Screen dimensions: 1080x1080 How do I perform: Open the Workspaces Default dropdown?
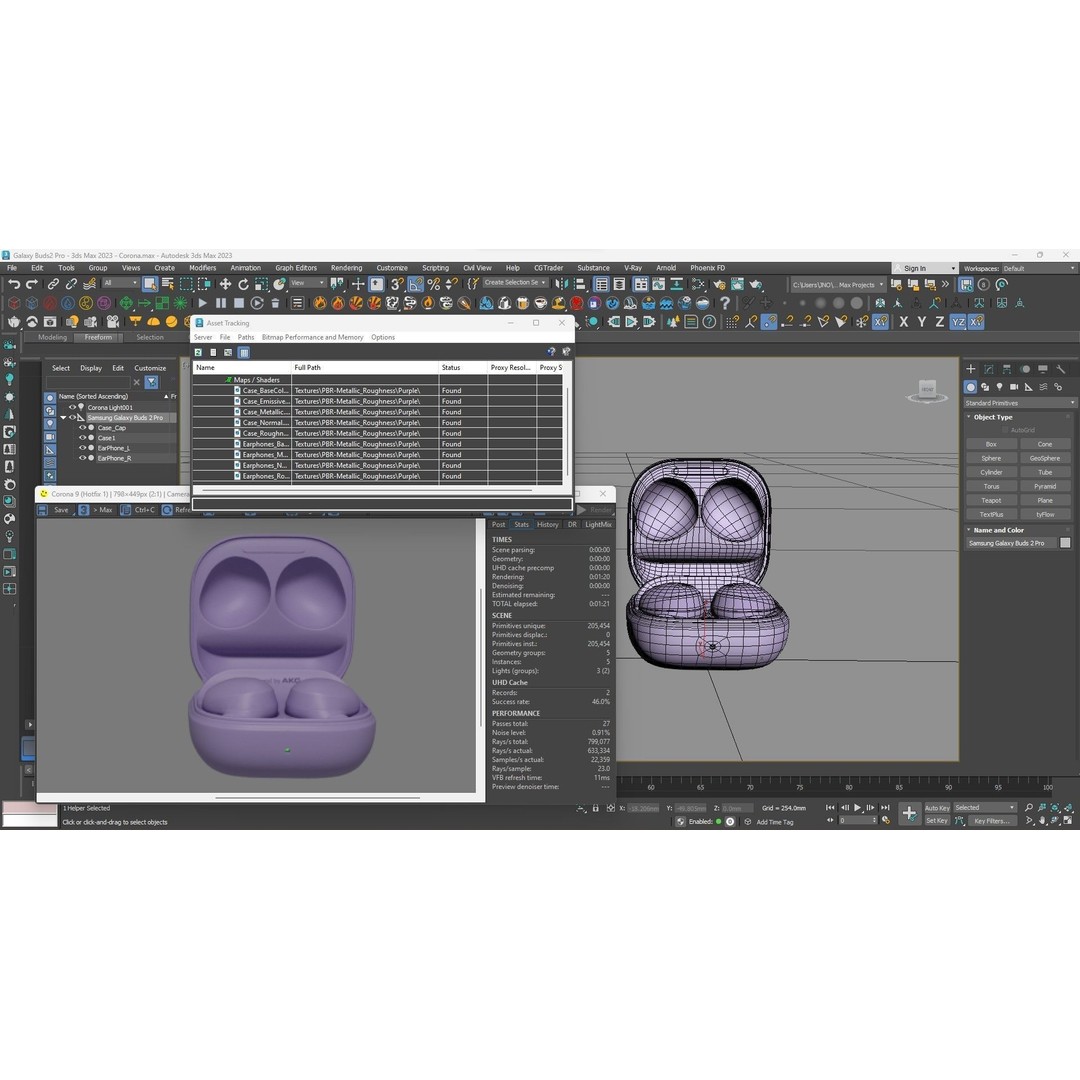(1039, 269)
